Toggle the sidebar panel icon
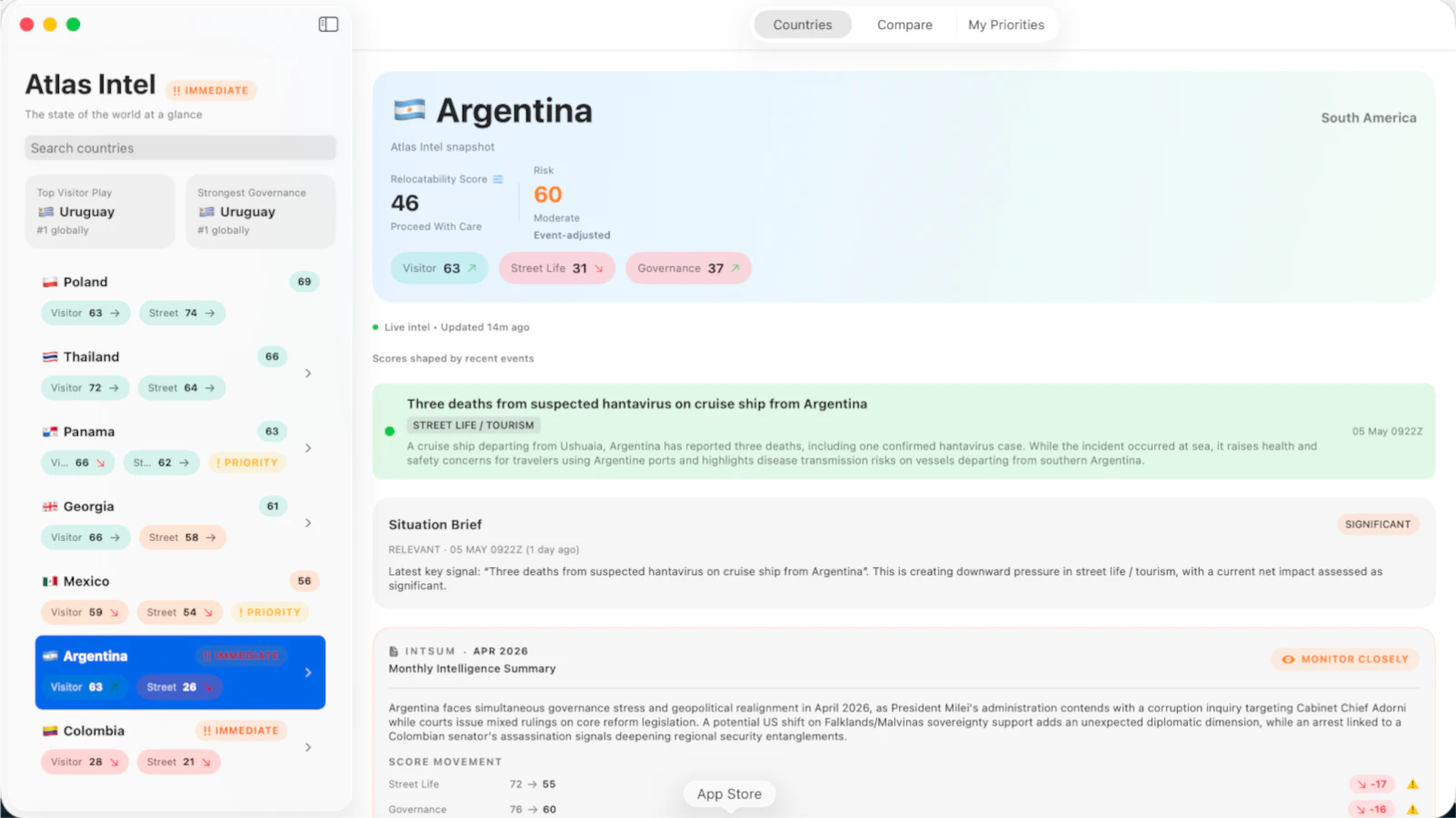 (328, 25)
